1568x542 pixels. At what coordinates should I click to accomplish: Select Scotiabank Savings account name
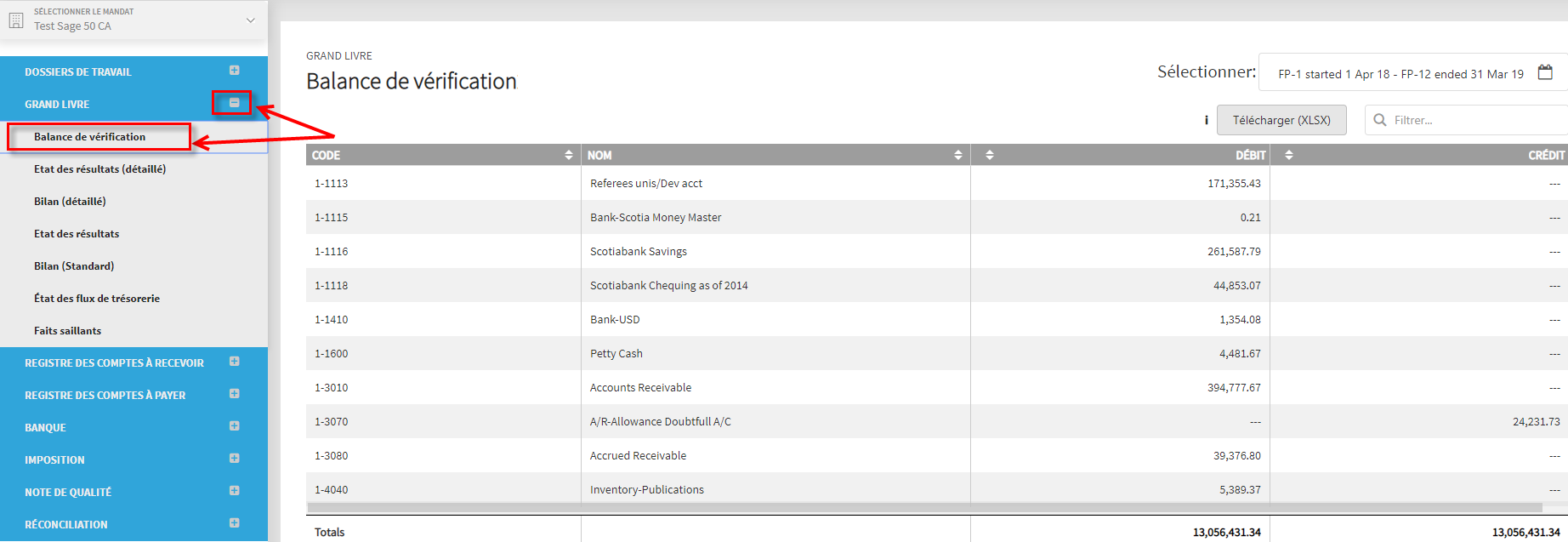tap(639, 251)
